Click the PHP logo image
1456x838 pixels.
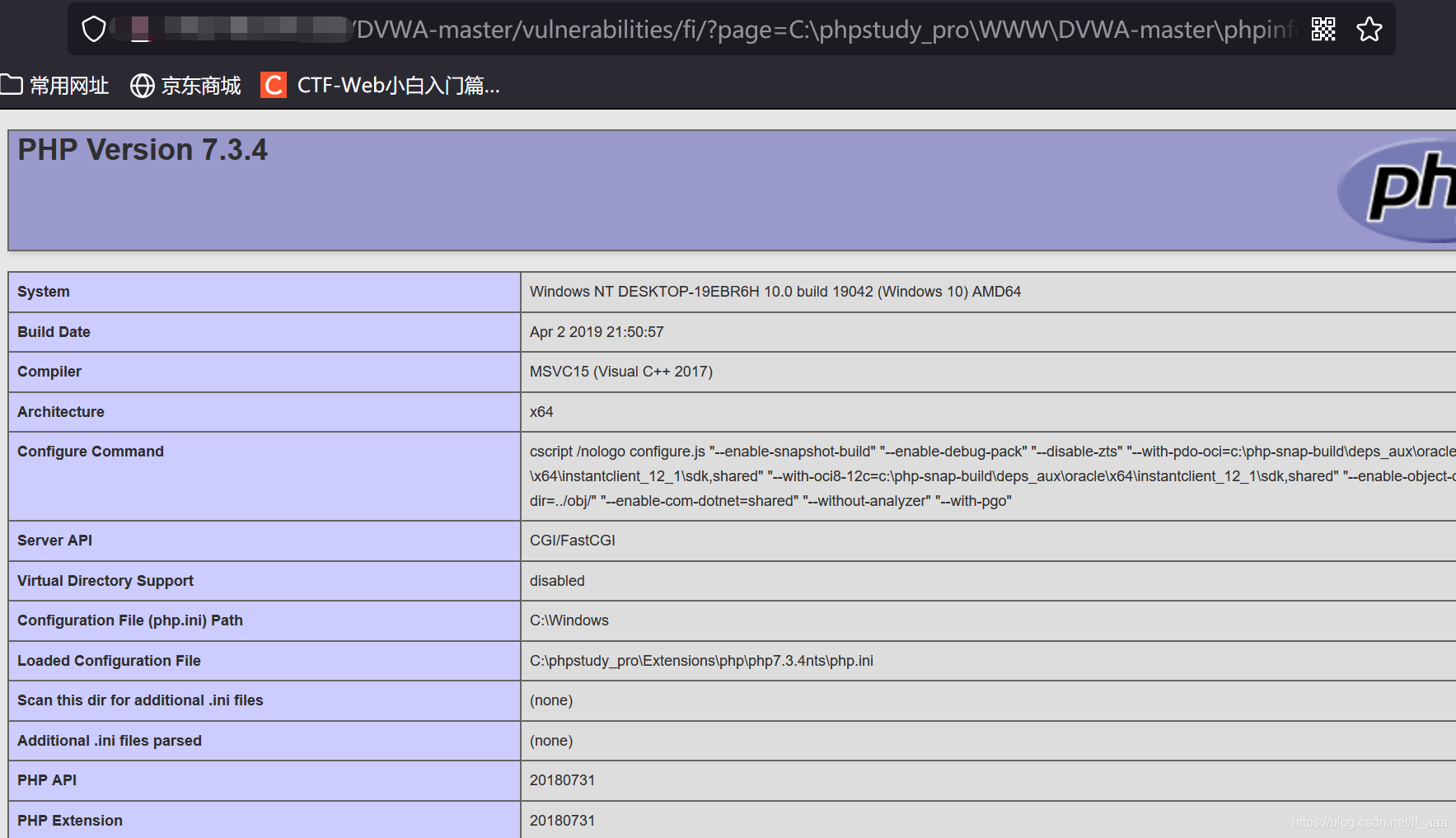point(1397,190)
